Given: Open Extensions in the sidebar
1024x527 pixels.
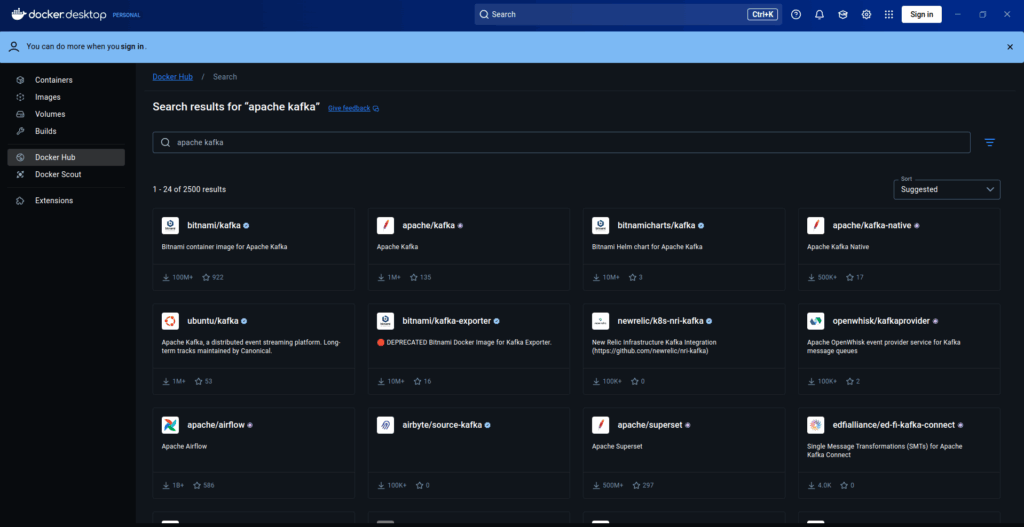Looking at the screenshot, I should click(66, 200).
